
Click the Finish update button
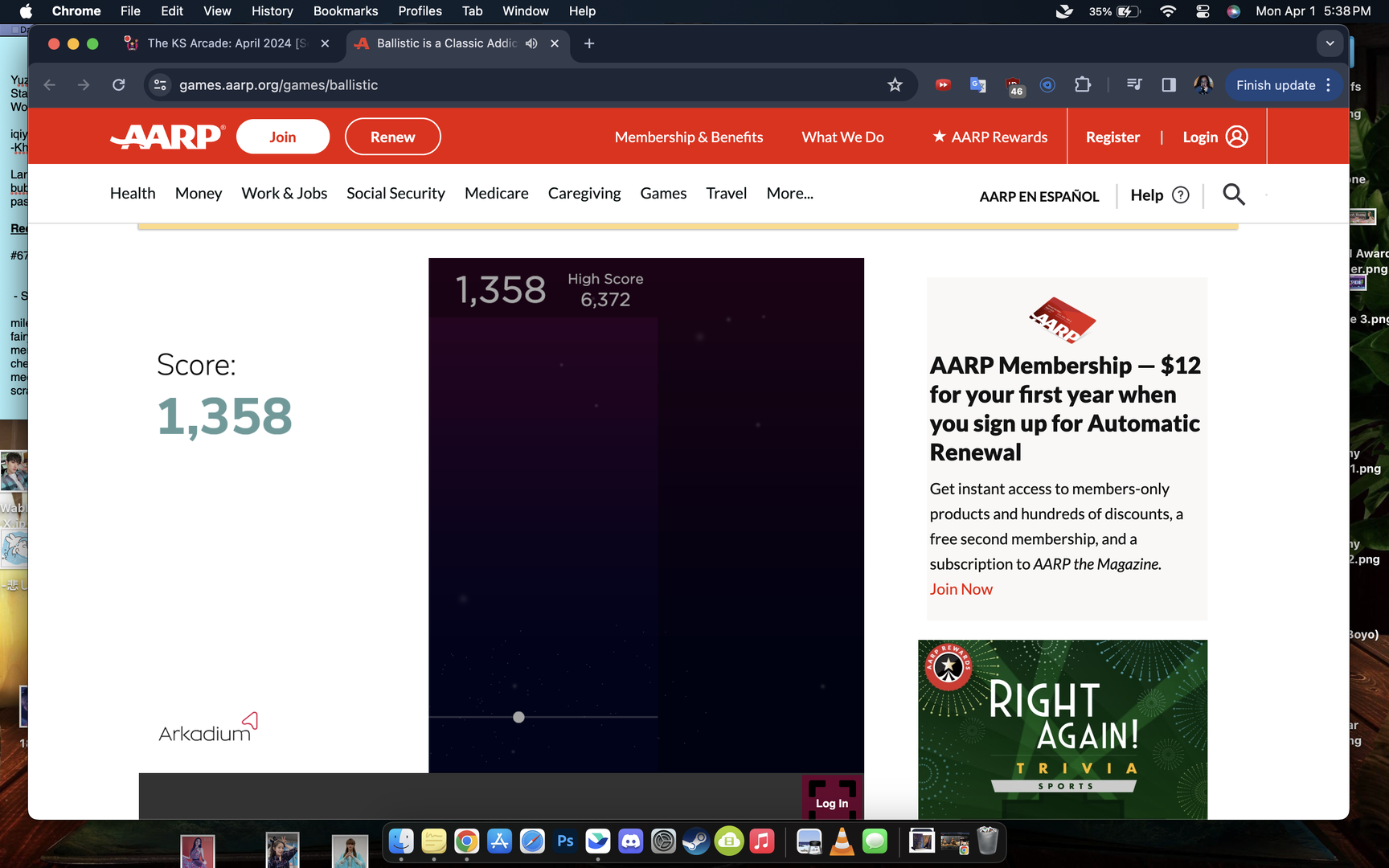click(x=1276, y=85)
